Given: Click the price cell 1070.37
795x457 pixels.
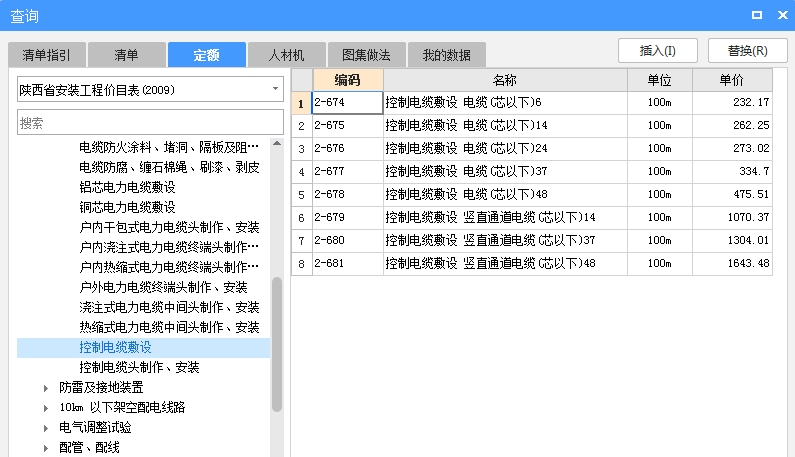Looking at the screenshot, I should (x=732, y=218).
